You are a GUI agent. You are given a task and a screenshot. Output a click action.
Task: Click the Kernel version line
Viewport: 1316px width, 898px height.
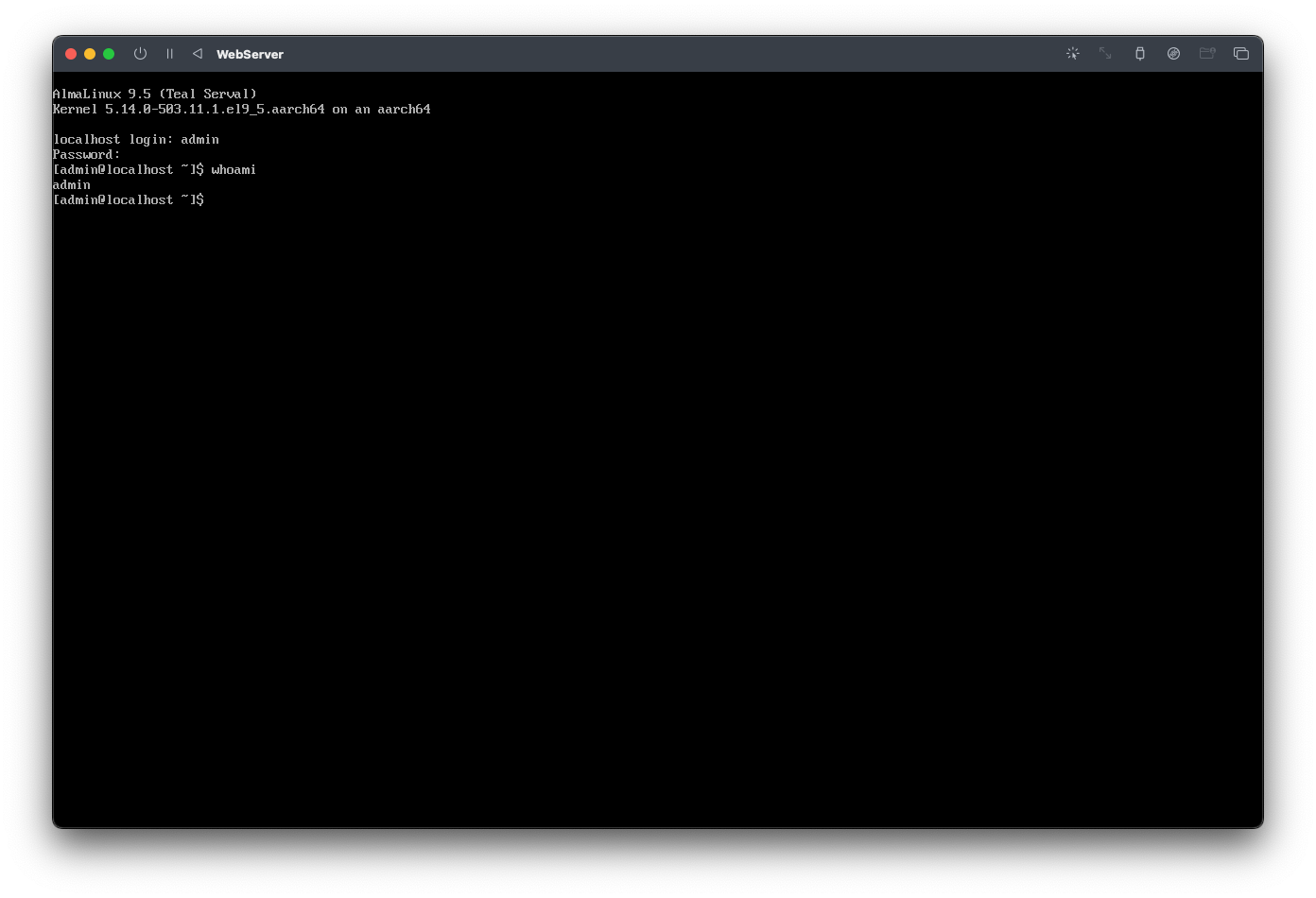click(x=242, y=110)
